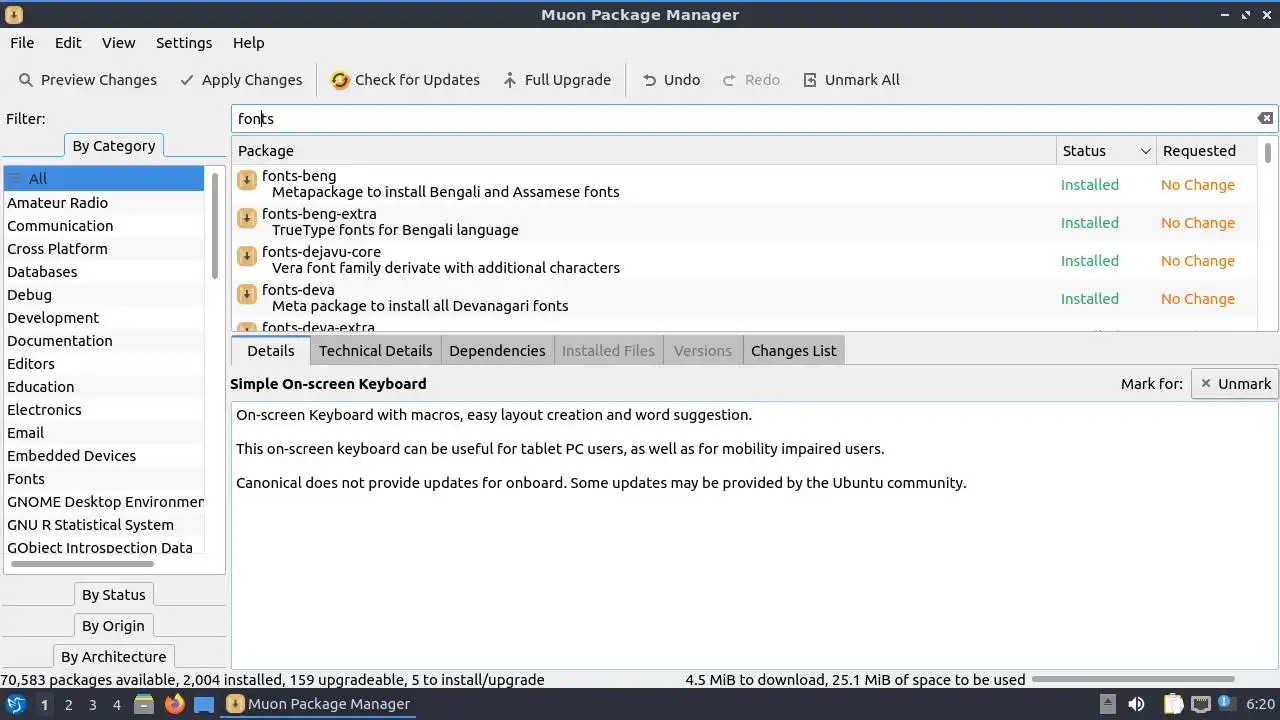
Task: Unmark All packages
Action: (x=851, y=80)
